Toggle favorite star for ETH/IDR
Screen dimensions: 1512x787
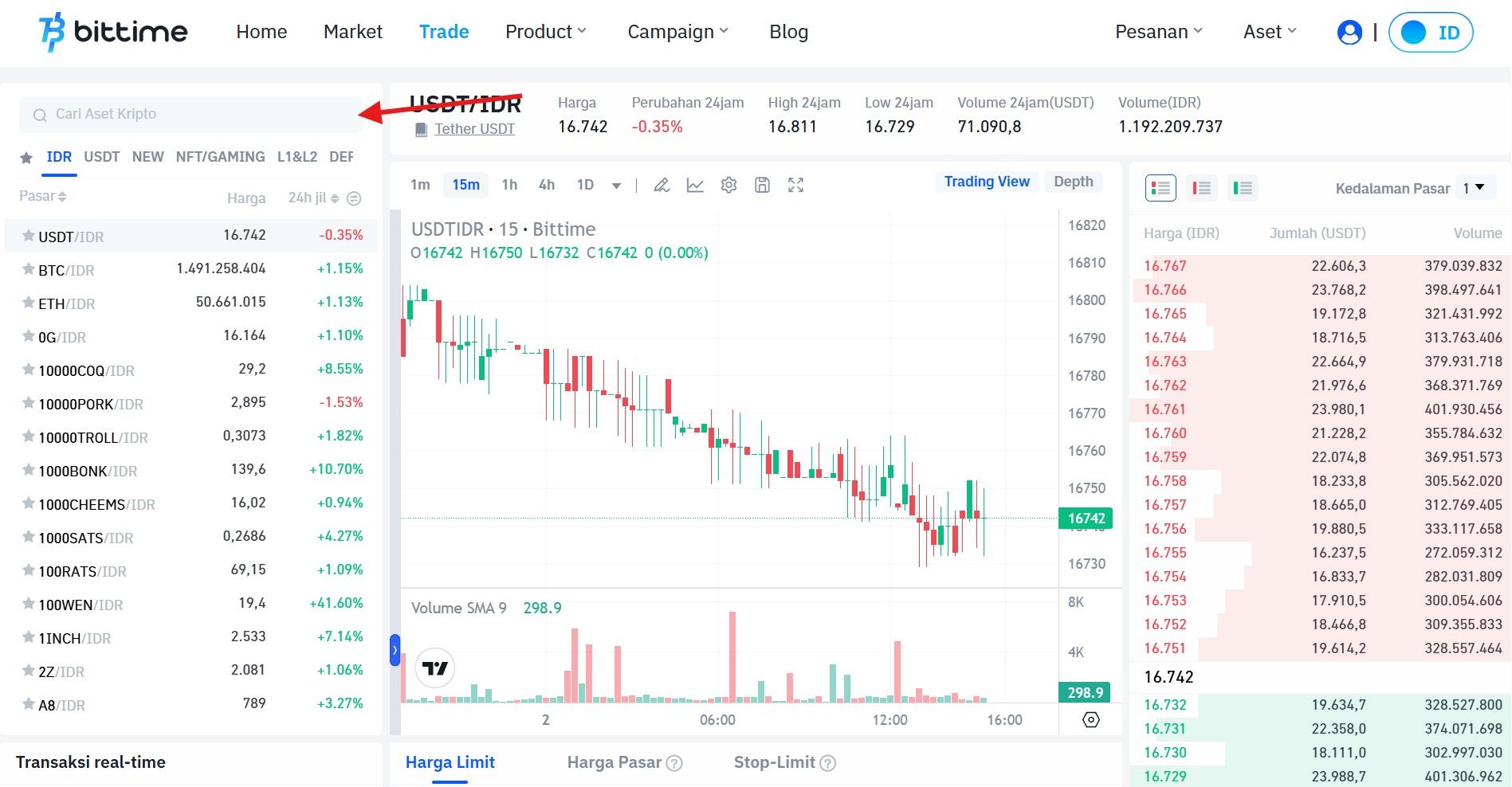click(28, 303)
